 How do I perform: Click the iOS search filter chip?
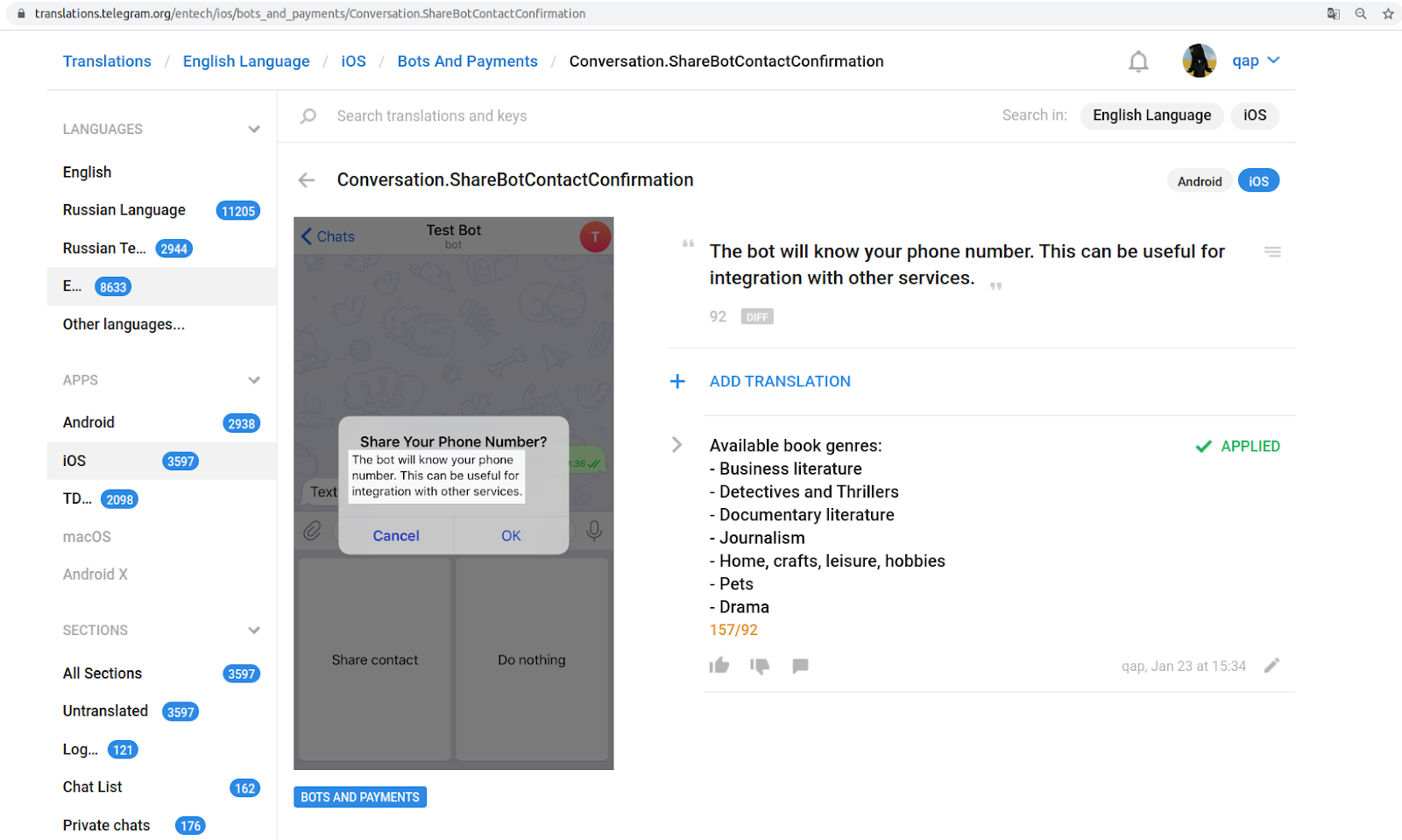pos(1255,116)
